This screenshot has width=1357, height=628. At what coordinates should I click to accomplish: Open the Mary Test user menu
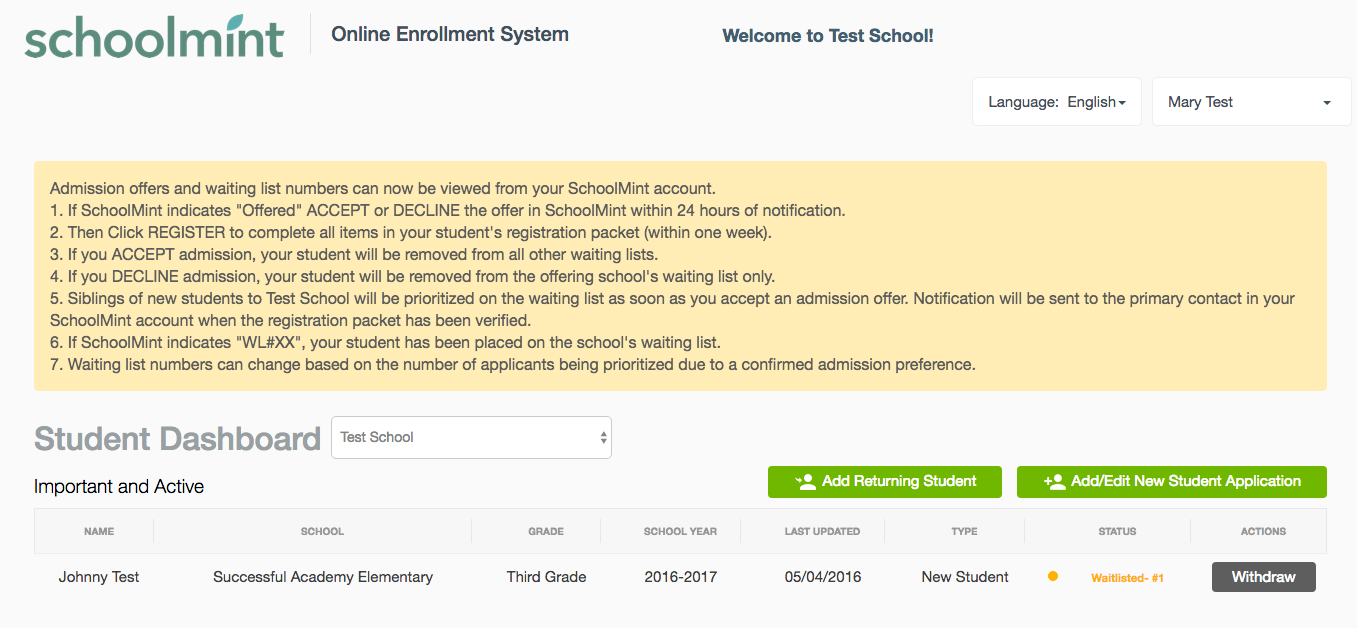(1252, 102)
